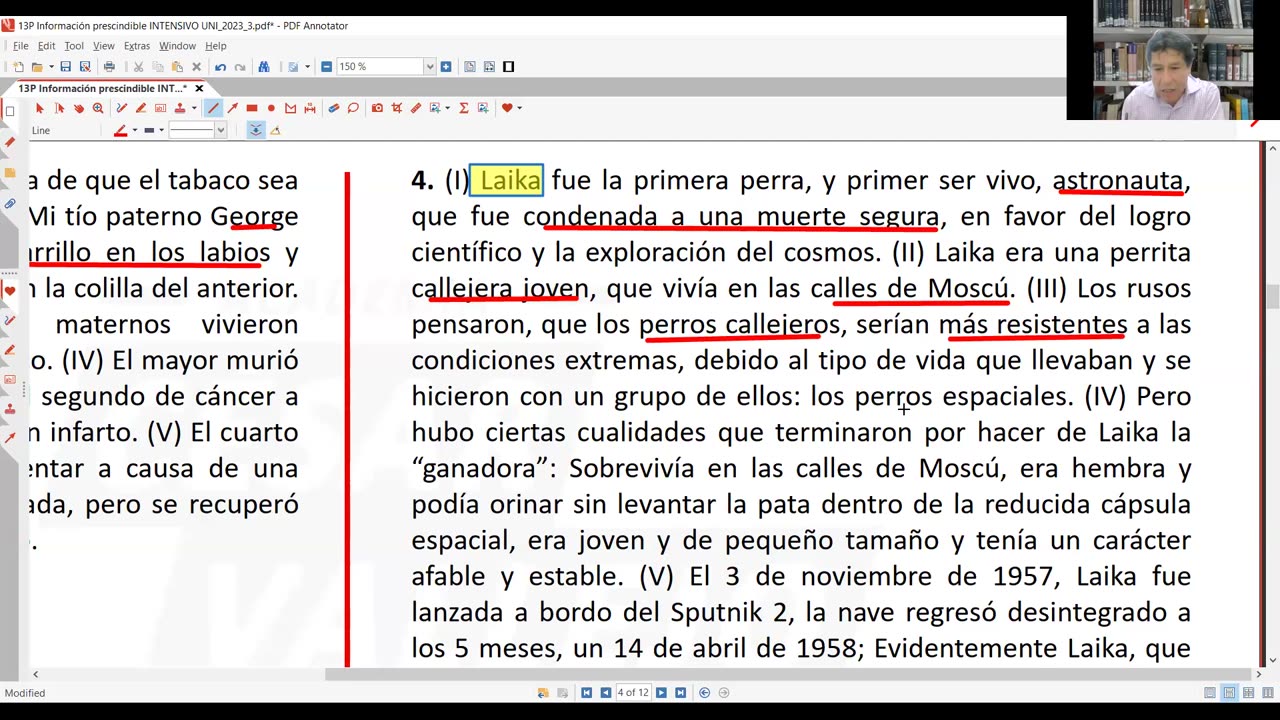Open the 150 % zoom level dropdown
The width and height of the screenshot is (1280, 720).
pos(429,67)
